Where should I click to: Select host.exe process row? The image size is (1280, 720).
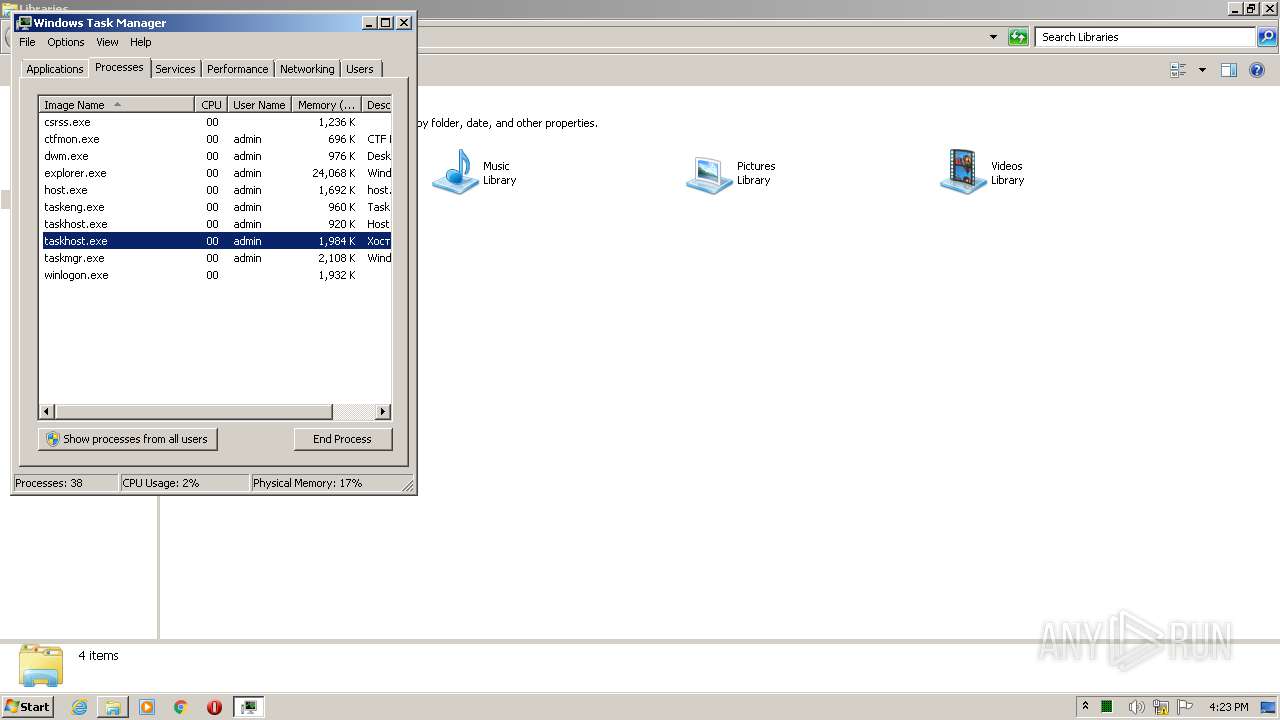coord(215,190)
